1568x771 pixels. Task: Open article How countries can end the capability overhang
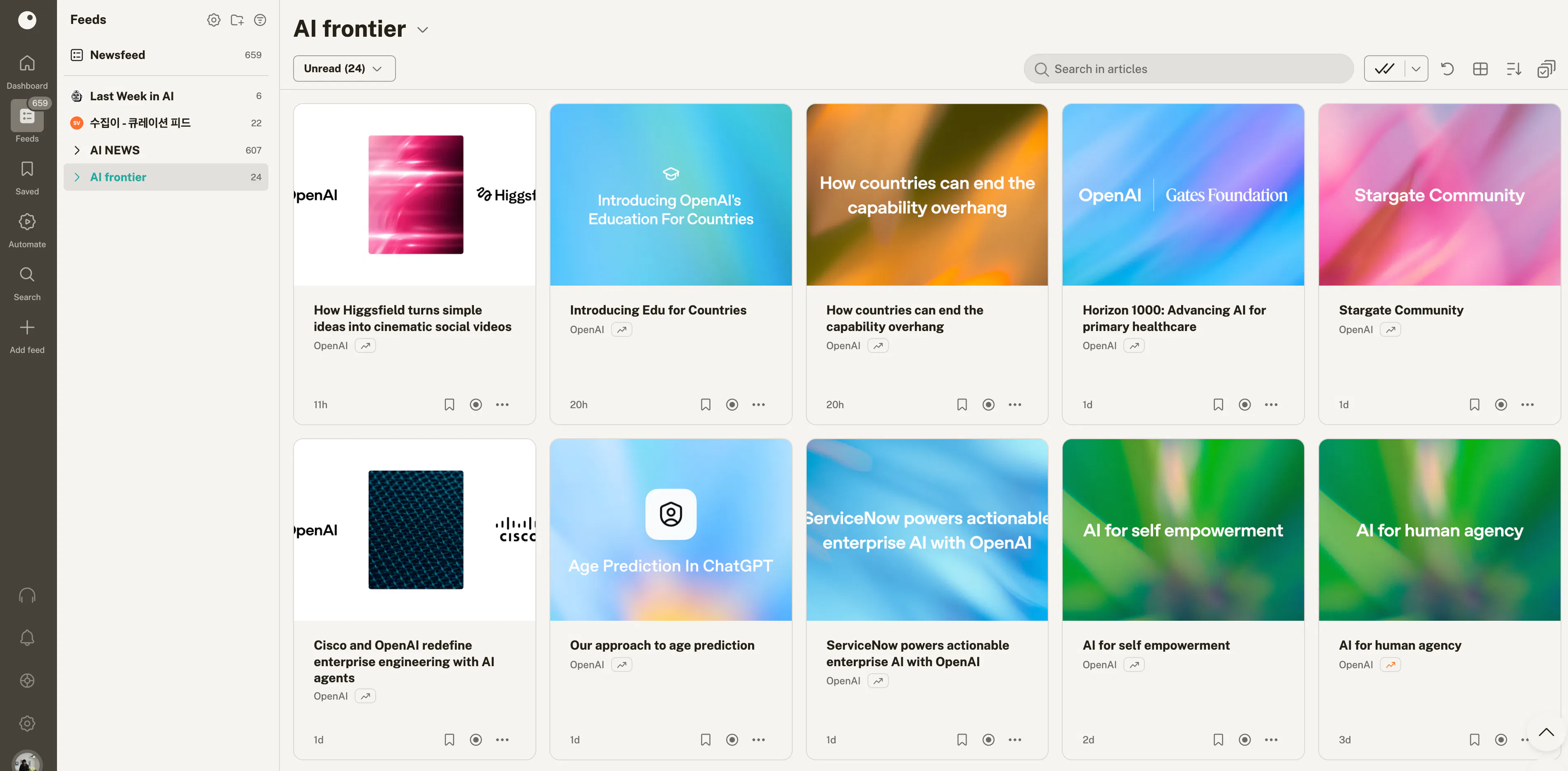tap(905, 318)
